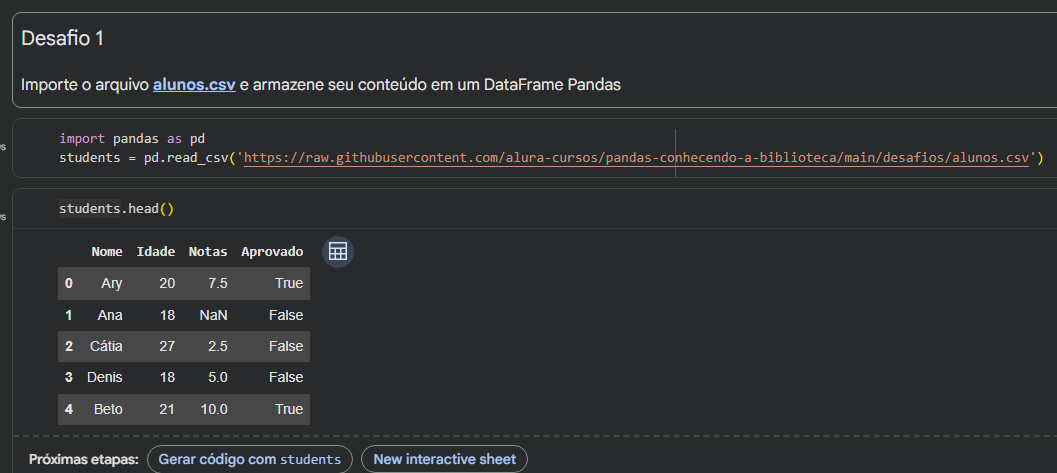Open the alunos.csv hyperlink
Viewport: 1057px width, 473px height.
(194, 85)
